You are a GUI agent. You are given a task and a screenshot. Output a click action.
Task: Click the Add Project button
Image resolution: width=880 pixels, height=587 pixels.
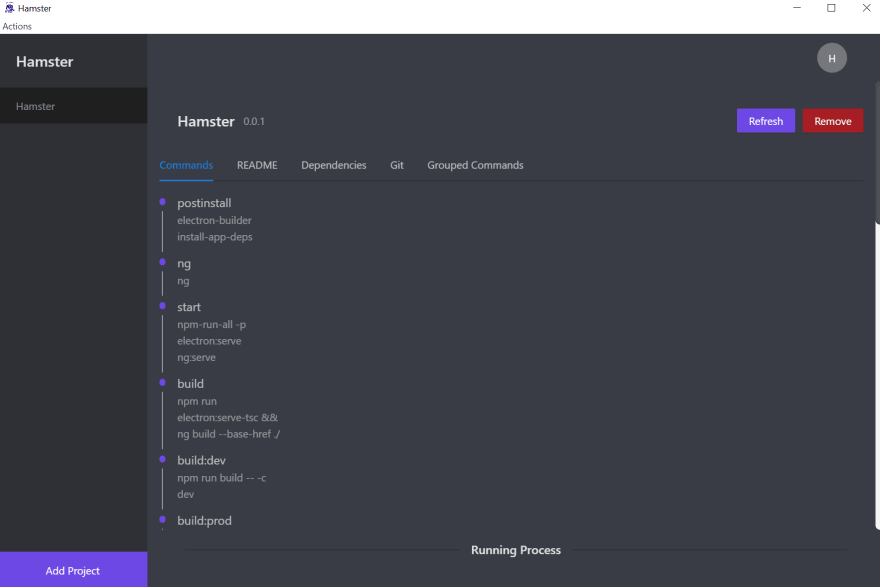click(x=74, y=570)
